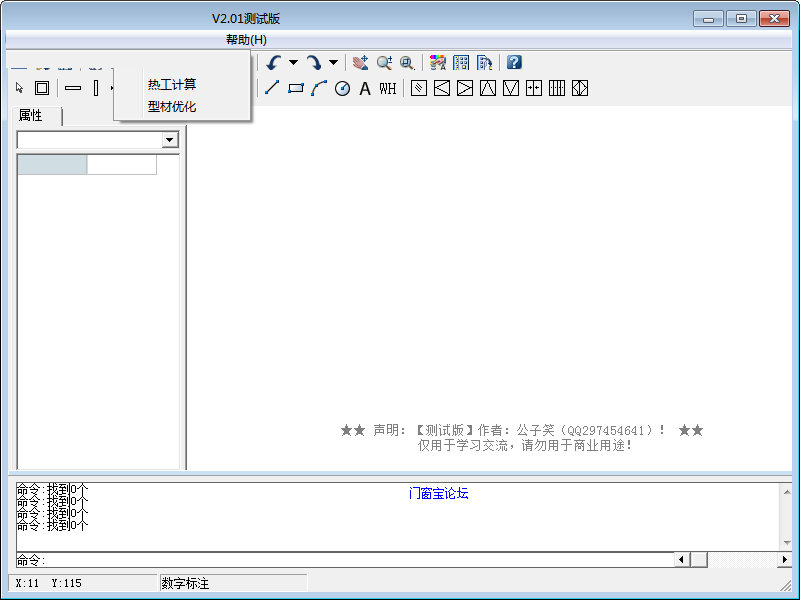Choose 热工计算 from the dropdown menu
Screen dimensions: 800x600
[x=172, y=84]
